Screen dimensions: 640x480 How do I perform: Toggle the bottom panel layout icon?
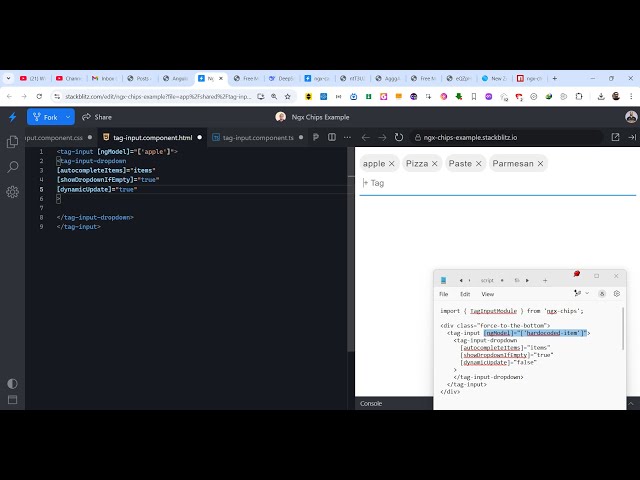coord(12,401)
